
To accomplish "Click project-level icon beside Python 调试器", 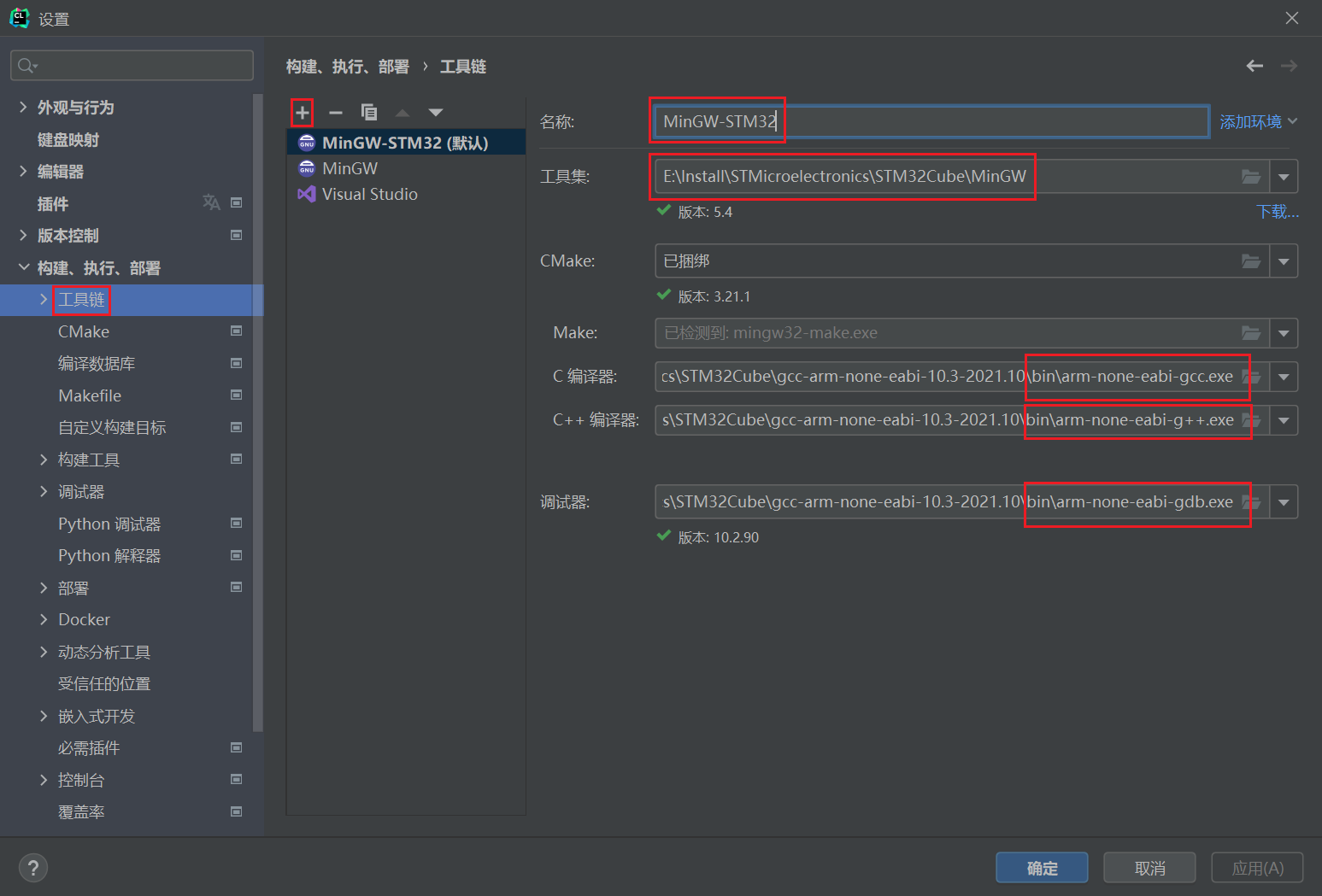I will (x=237, y=524).
